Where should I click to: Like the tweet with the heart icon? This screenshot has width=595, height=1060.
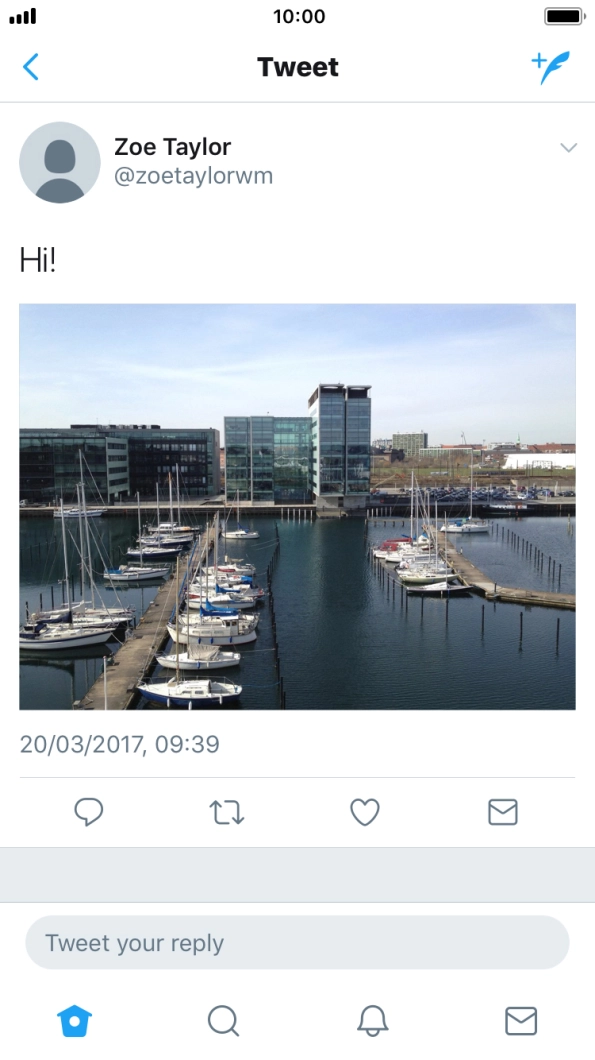tap(364, 812)
